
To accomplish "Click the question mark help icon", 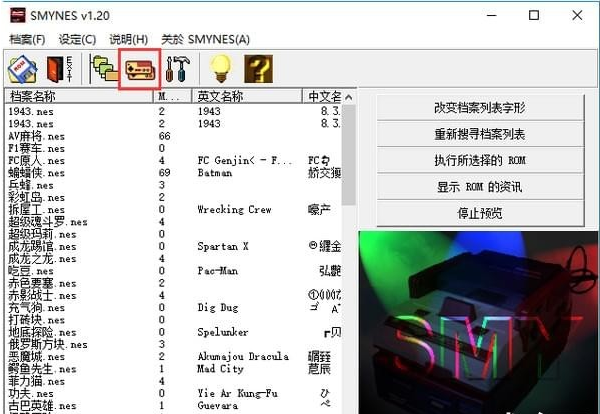I will tap(258, 69).
